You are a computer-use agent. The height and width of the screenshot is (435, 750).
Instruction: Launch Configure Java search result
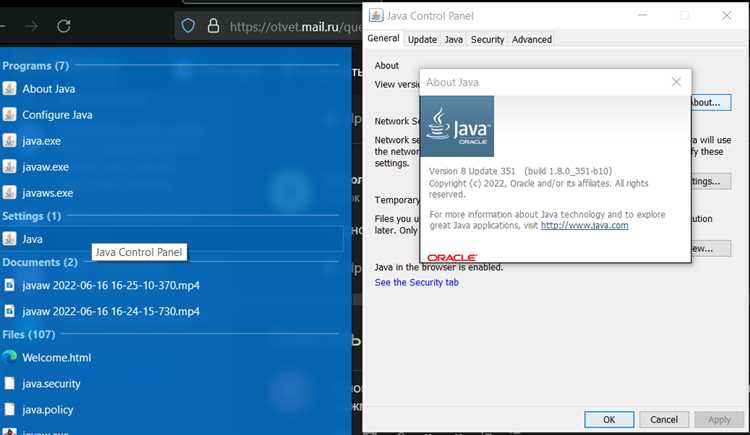(57, 115)
